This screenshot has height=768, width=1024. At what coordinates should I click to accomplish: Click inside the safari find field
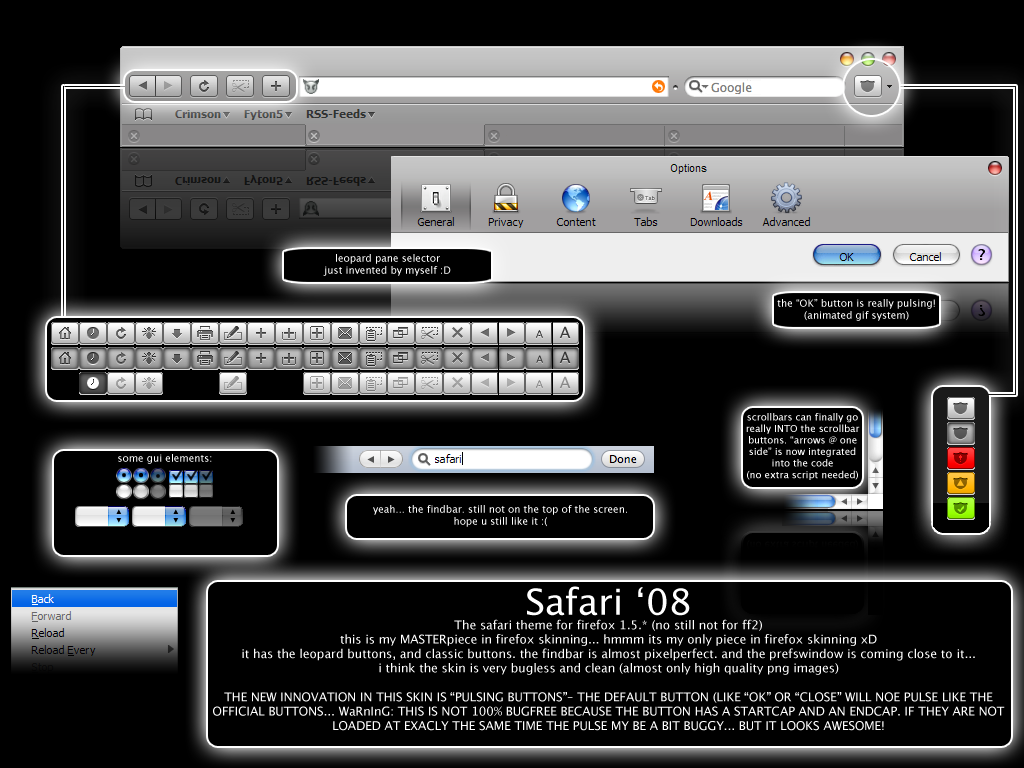pyautogui.click(x=500, y=458)
